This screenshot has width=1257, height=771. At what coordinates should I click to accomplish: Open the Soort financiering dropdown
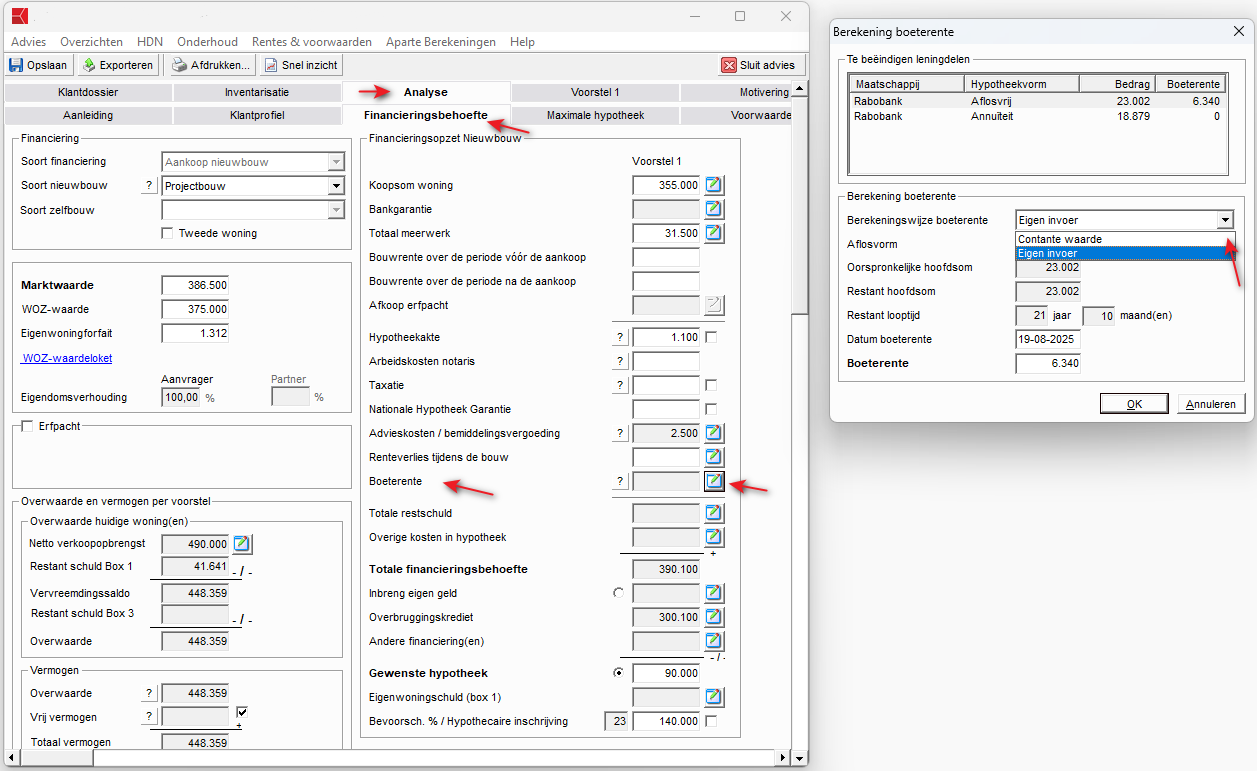point(336,162)
